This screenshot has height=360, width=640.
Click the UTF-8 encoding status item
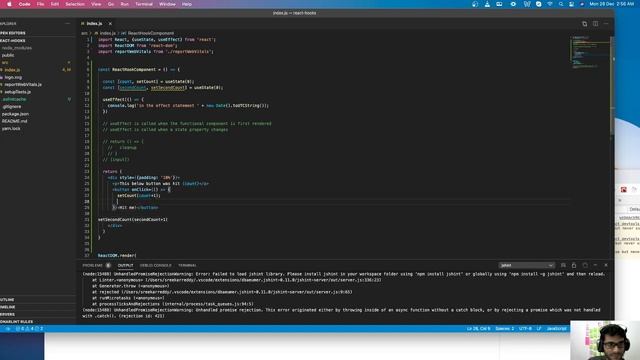coord(525,329)
